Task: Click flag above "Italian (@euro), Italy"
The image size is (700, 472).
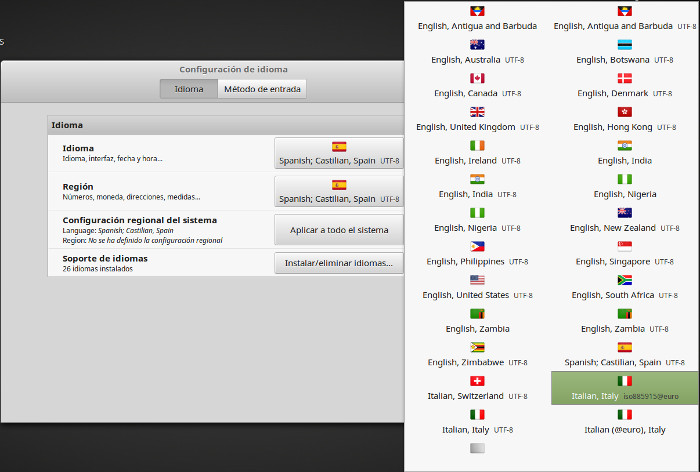Action: click(625, 415)
